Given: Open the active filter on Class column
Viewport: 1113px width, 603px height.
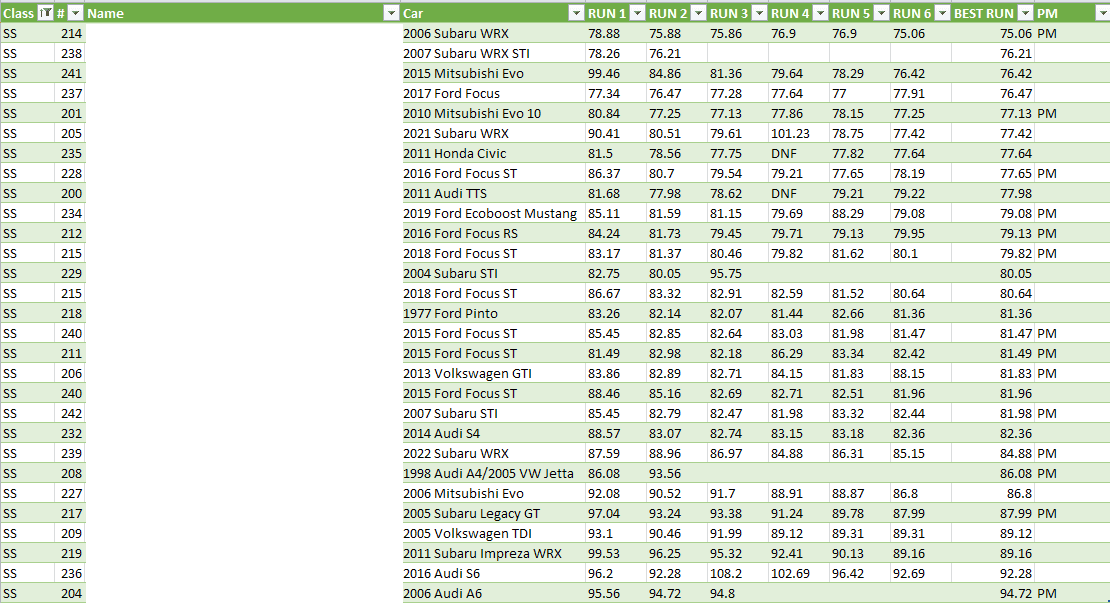Looking at the screenshot, I should click(45, 13).
